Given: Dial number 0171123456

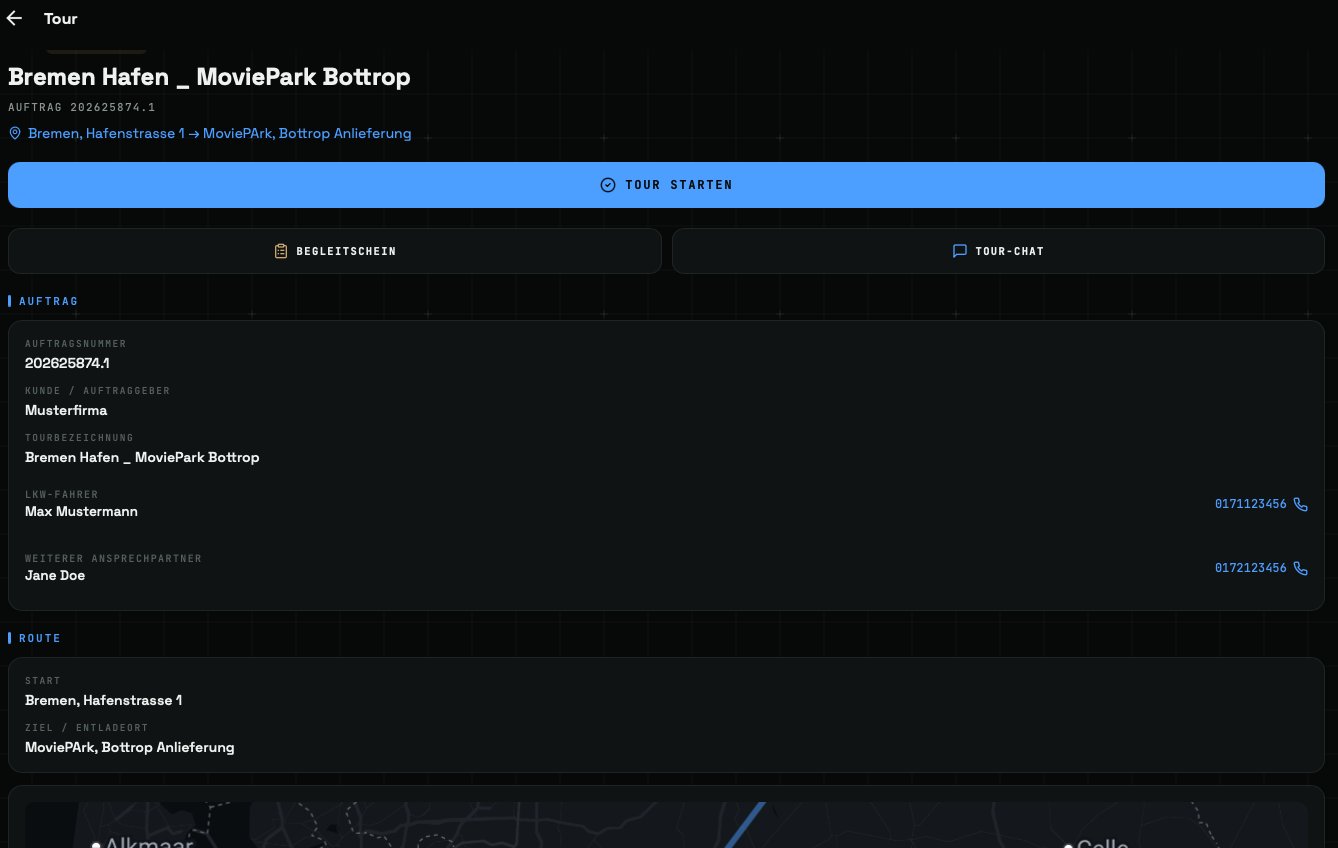Looking at the screenshot, I should click(1251, 504).
